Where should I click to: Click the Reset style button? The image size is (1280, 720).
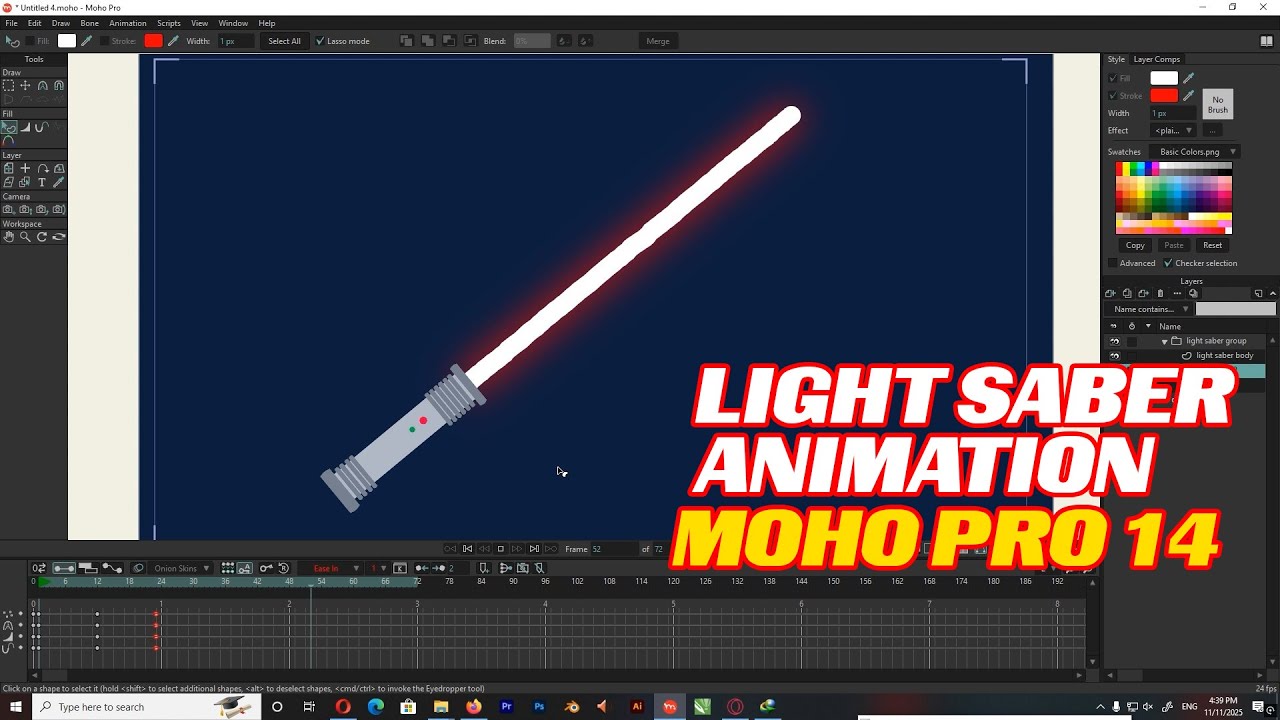point(1212,245)
